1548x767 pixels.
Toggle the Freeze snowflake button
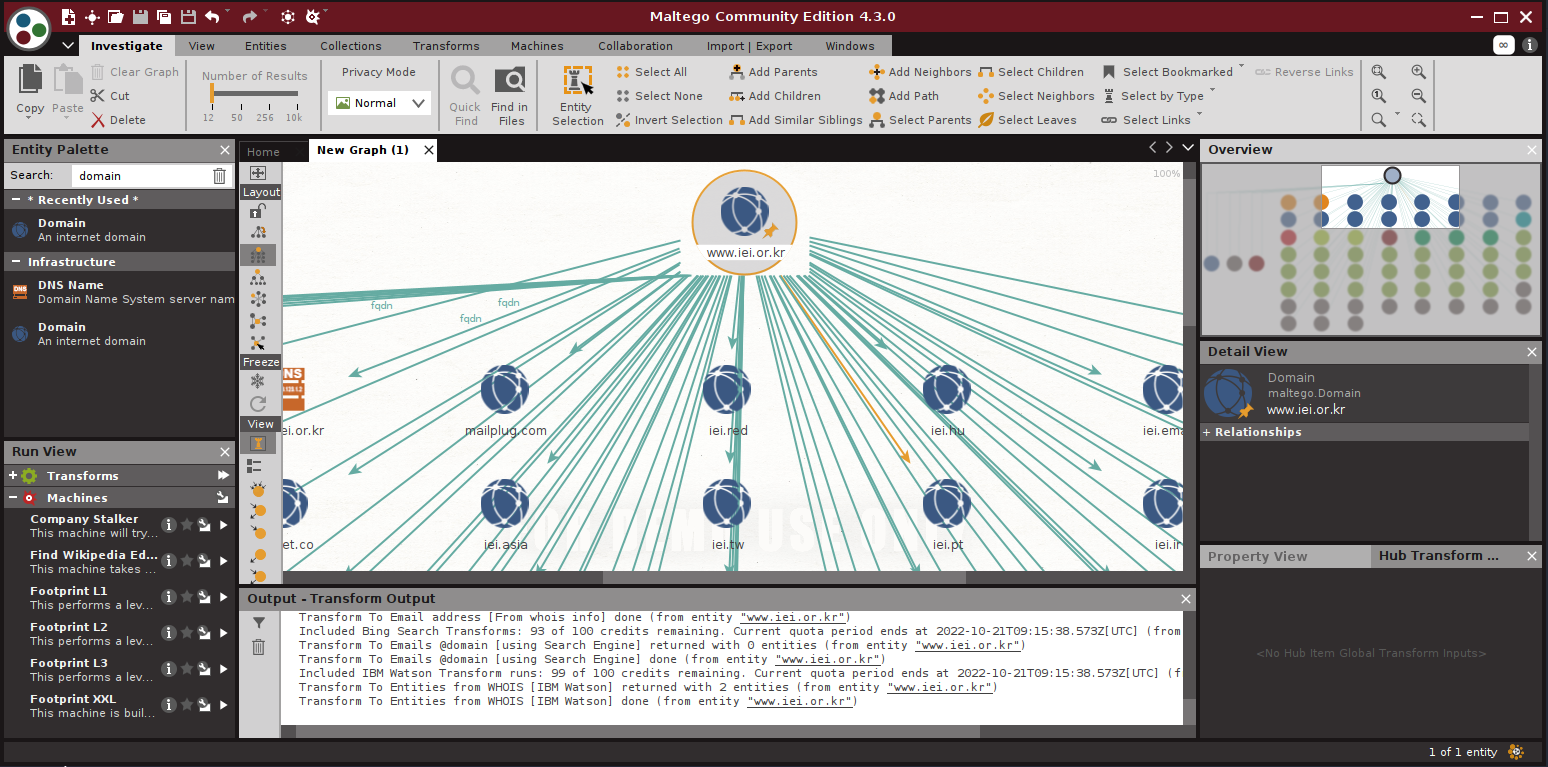[x=258, y=381]
